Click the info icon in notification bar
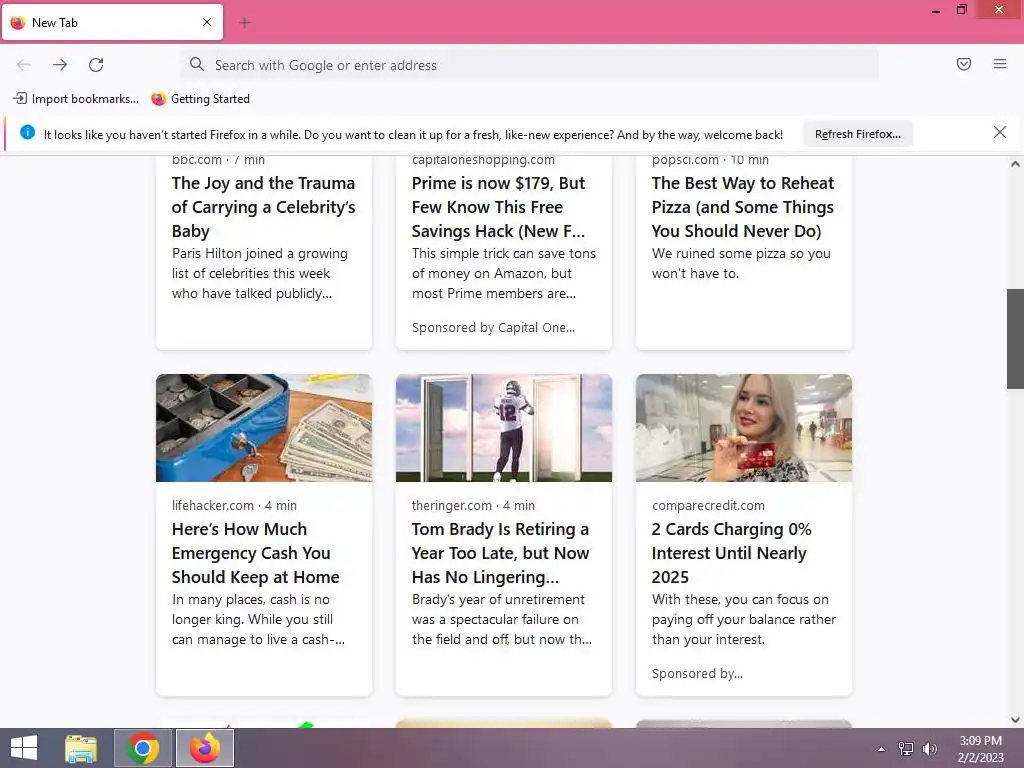Image resolution: width=1024 pixels, height=768 pixels. 27,133
